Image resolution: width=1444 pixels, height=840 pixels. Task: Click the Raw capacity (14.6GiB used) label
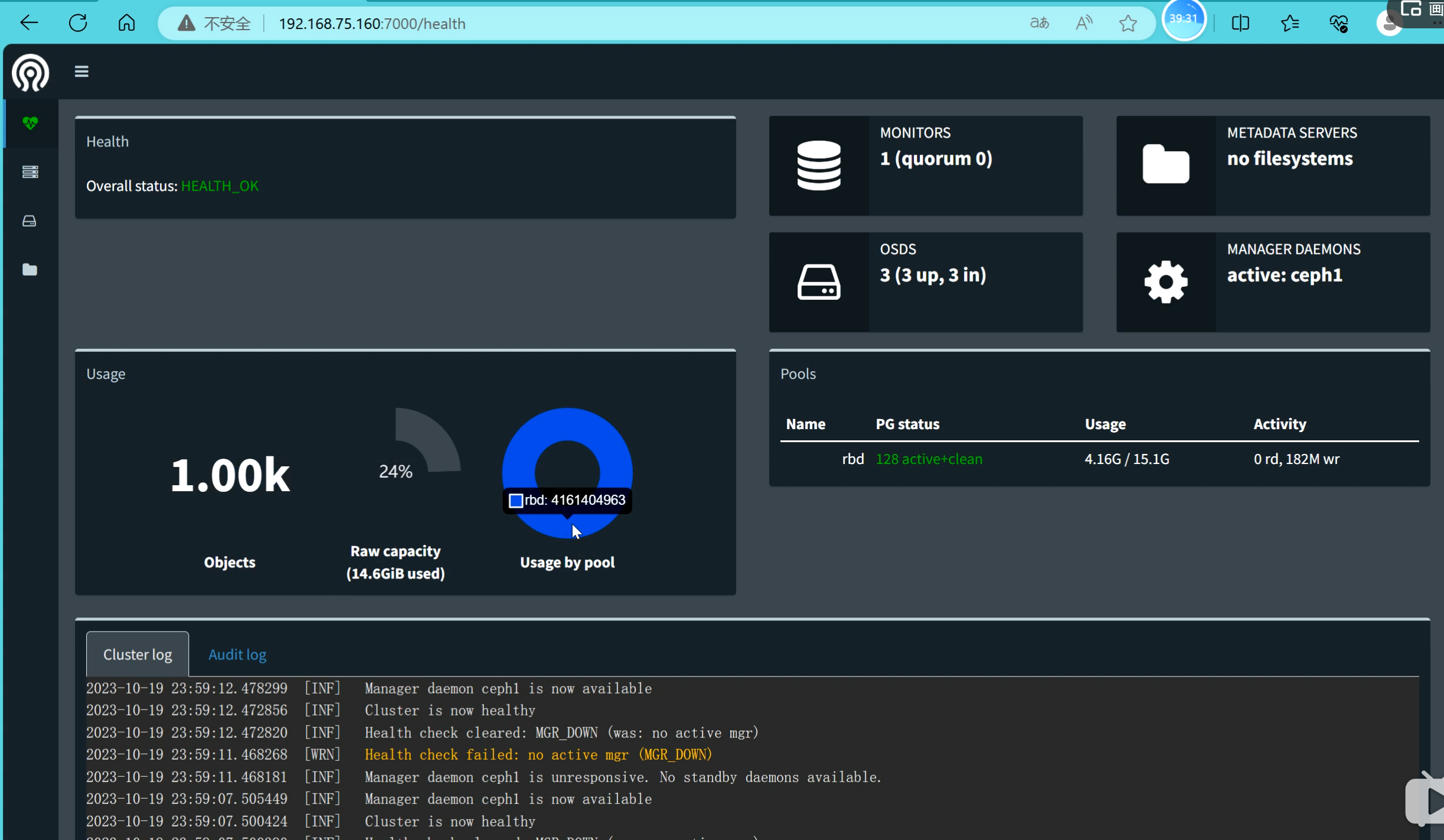click(x=396, y=562)
